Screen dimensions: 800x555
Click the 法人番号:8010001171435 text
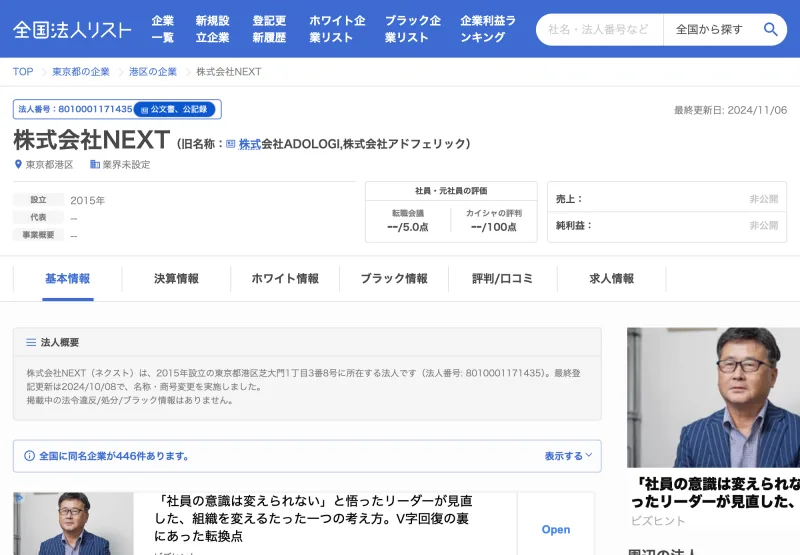click(75, 109)
